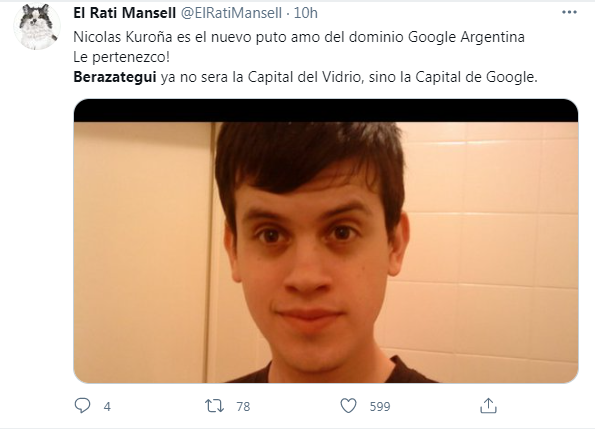Viewport: 595px width, 440px height.
Task: Click the reply count 4
Action: tap(107, 407)
